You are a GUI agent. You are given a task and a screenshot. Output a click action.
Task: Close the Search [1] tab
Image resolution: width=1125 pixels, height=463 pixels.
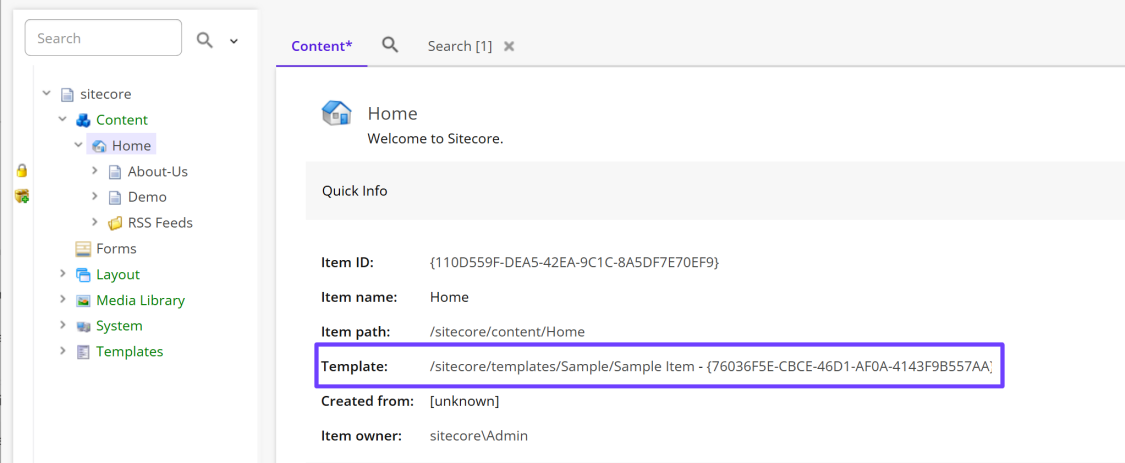(509, 46)
